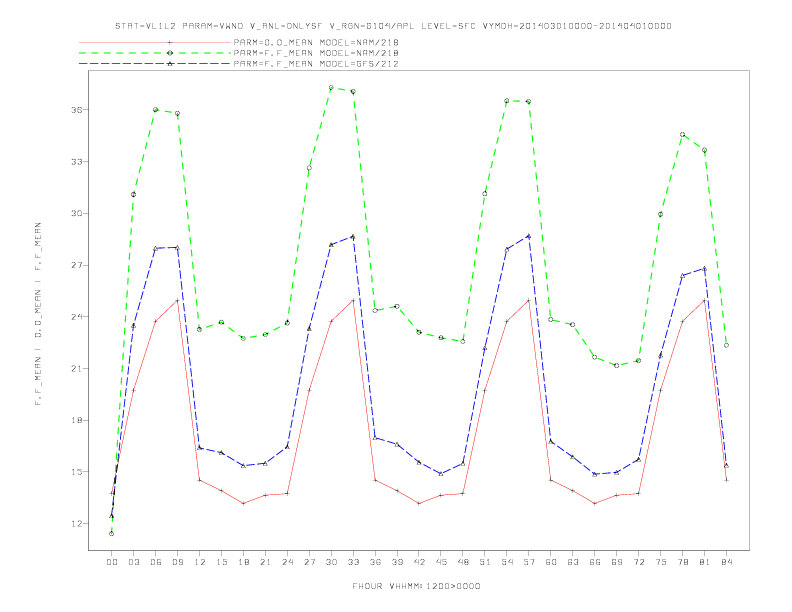Screen dimensions: 792x612
Task: Click x-axis forecast hour label 54
Action: (x=507, y=562)
